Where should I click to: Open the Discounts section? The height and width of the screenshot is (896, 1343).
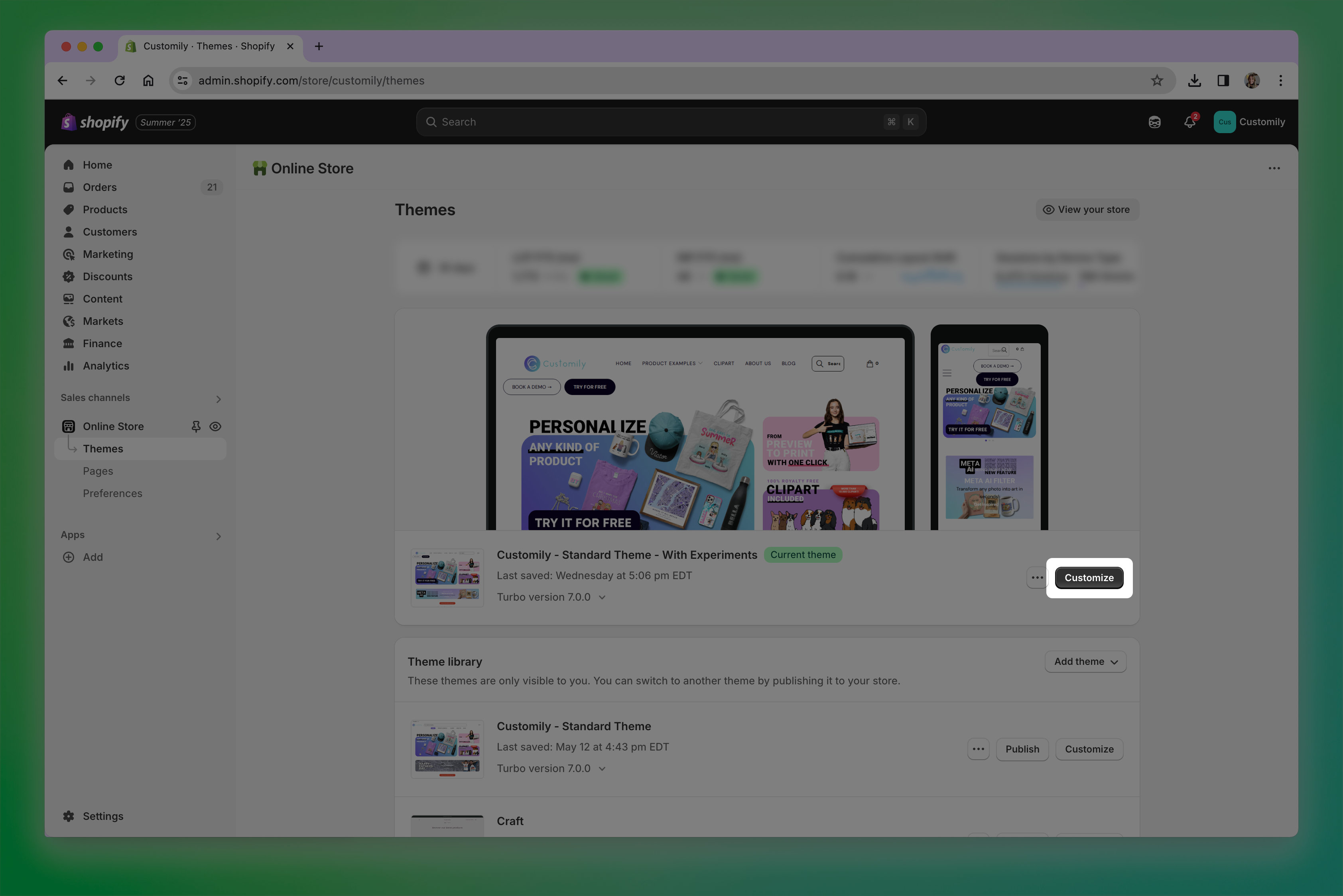coord(108,277)
